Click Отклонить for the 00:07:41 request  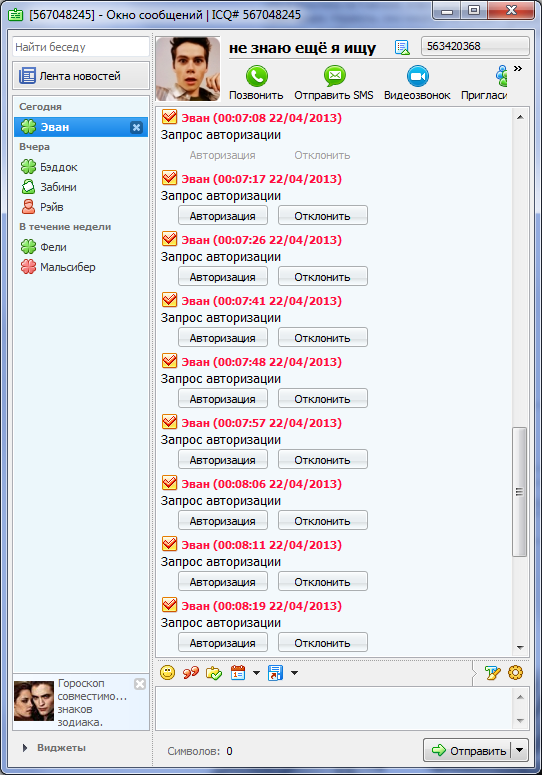323,338
